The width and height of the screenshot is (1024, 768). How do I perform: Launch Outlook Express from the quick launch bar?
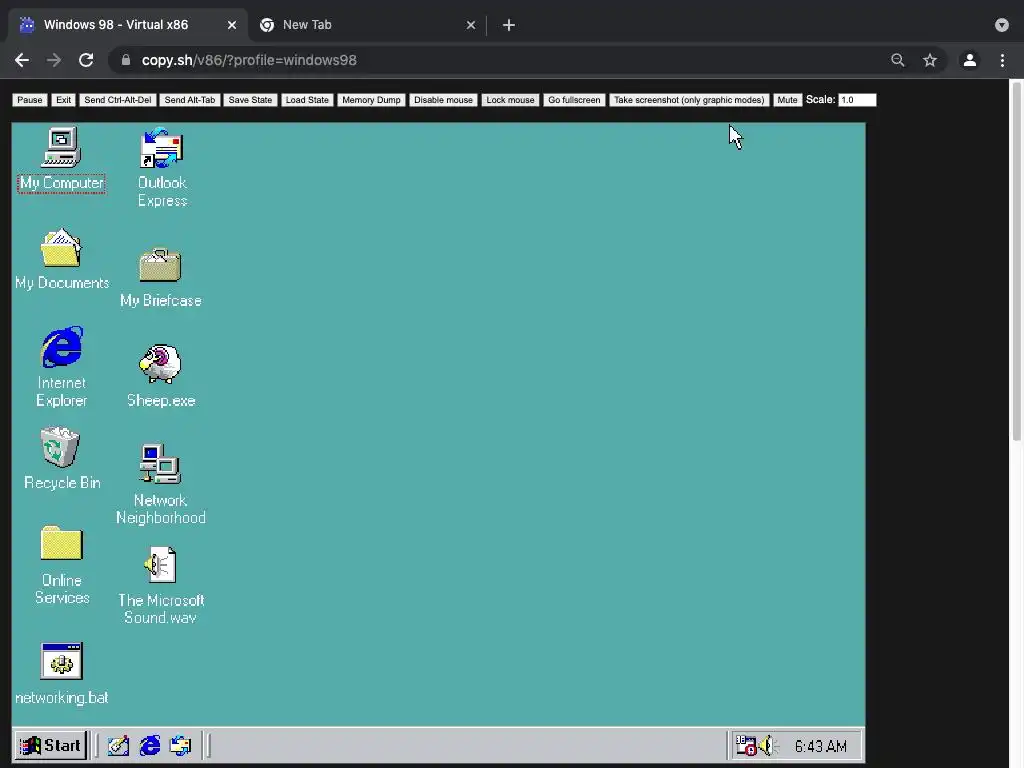(x=180, y=745)
